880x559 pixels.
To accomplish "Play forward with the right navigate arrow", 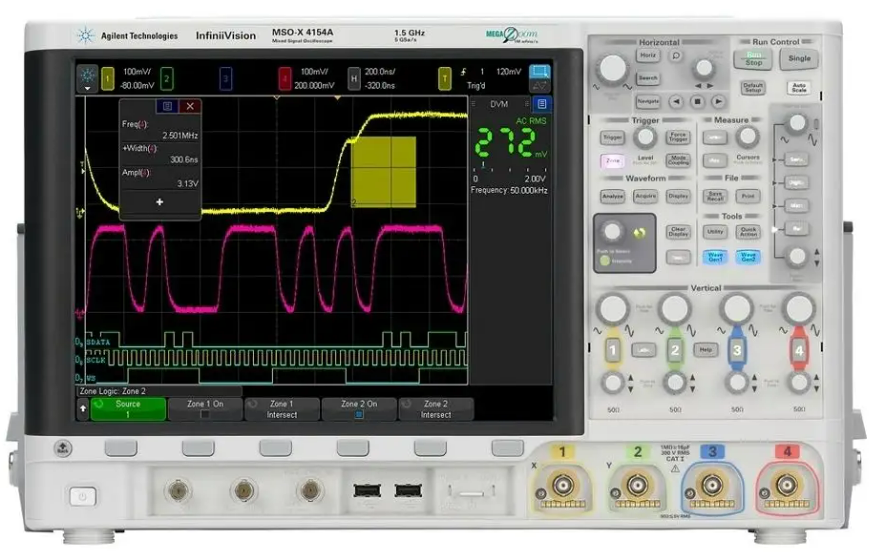I will [718, 102].
